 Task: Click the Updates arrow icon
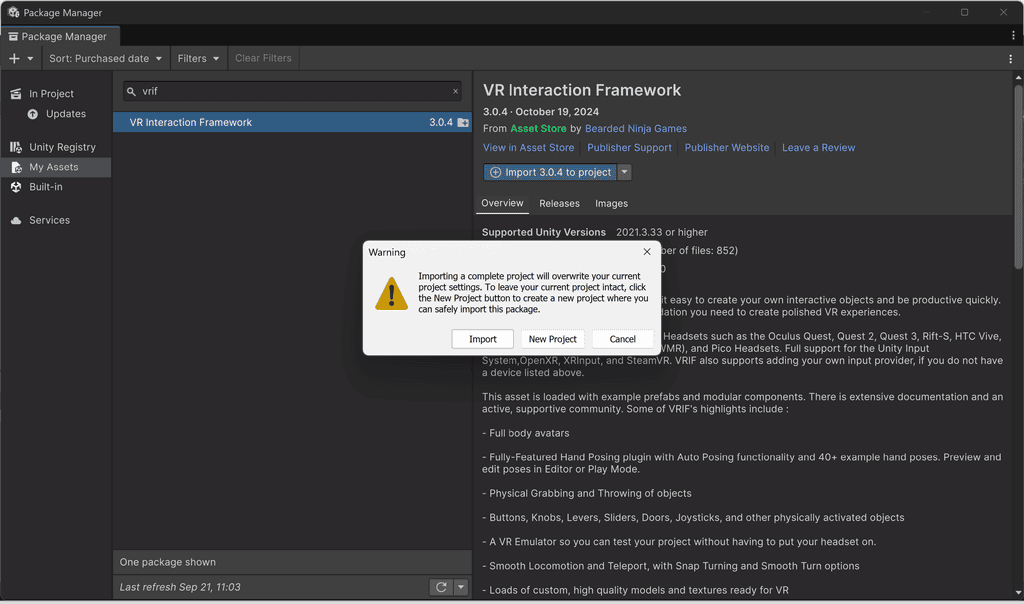pyautogui.click(x=33, y=114)
